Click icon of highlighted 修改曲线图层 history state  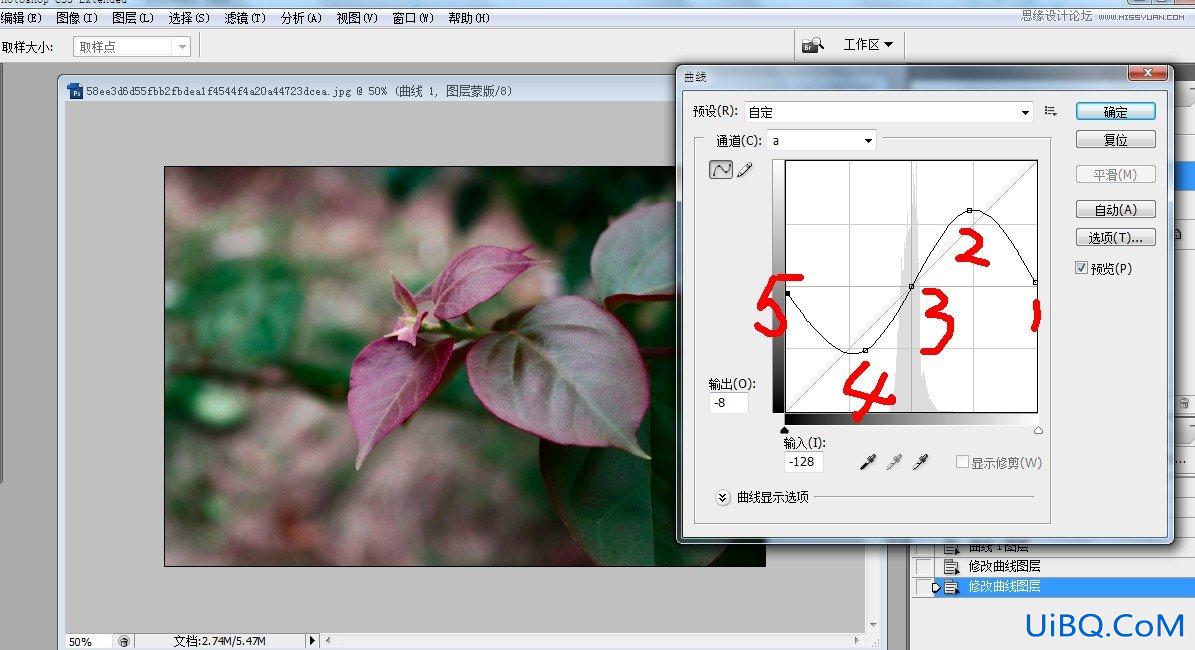951,587
